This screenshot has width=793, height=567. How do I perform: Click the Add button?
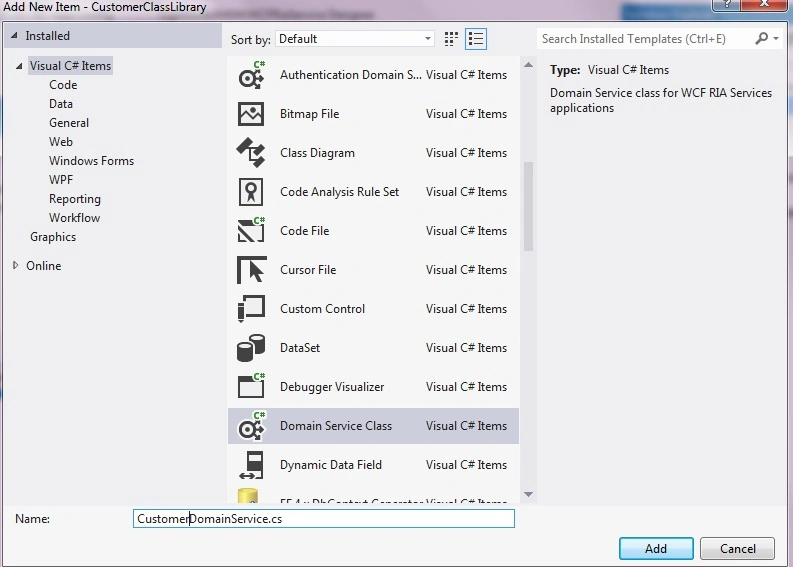(656, 549)
